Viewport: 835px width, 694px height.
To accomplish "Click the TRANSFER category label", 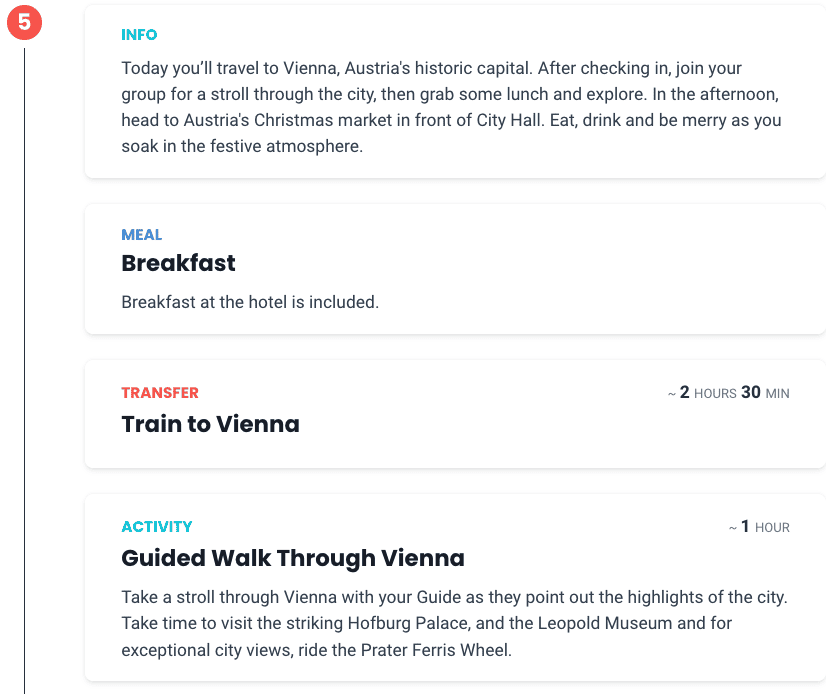I will tap(160, 393).
